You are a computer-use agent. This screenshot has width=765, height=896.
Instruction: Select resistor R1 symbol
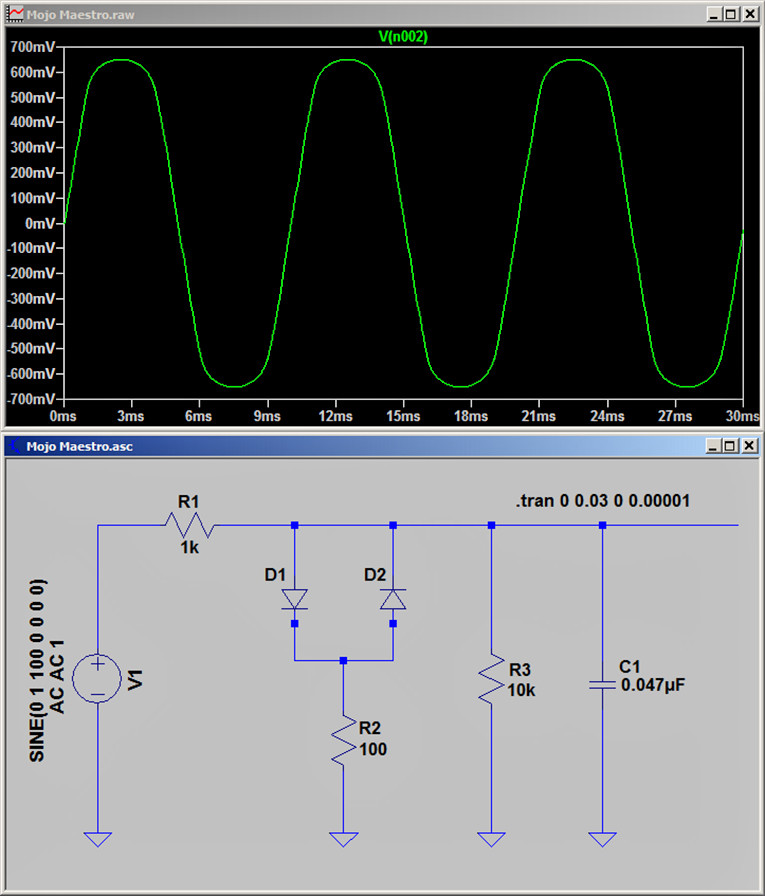click(x=190, y=525)
